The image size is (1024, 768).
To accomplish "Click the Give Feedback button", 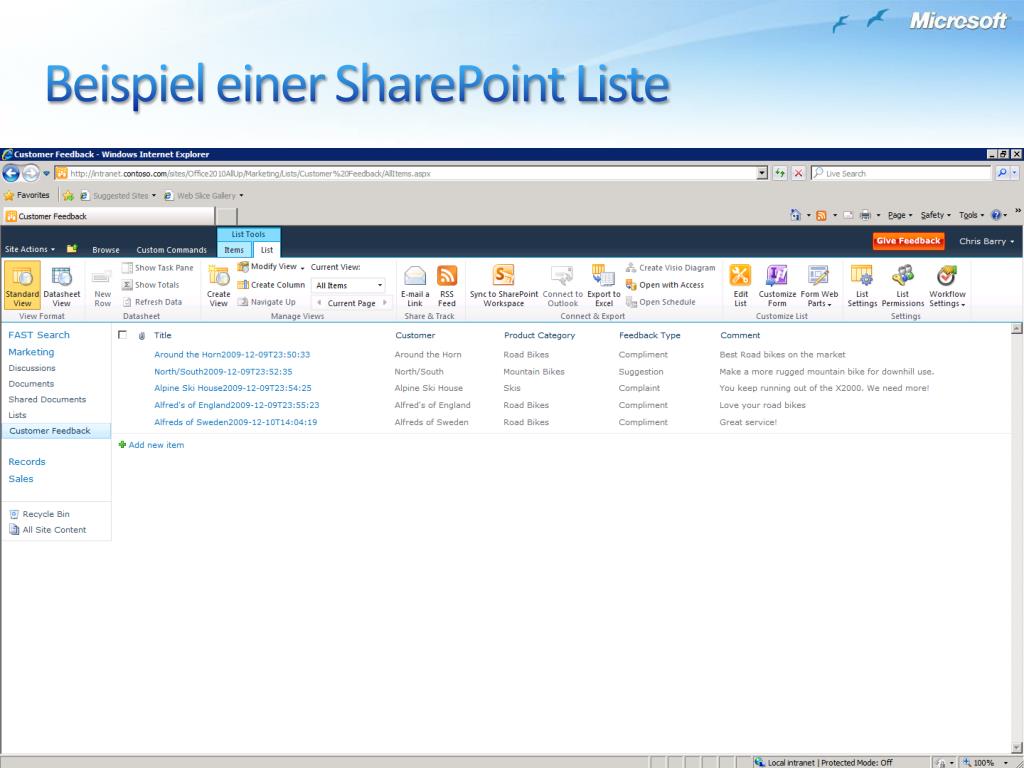I will click(908, 241).
